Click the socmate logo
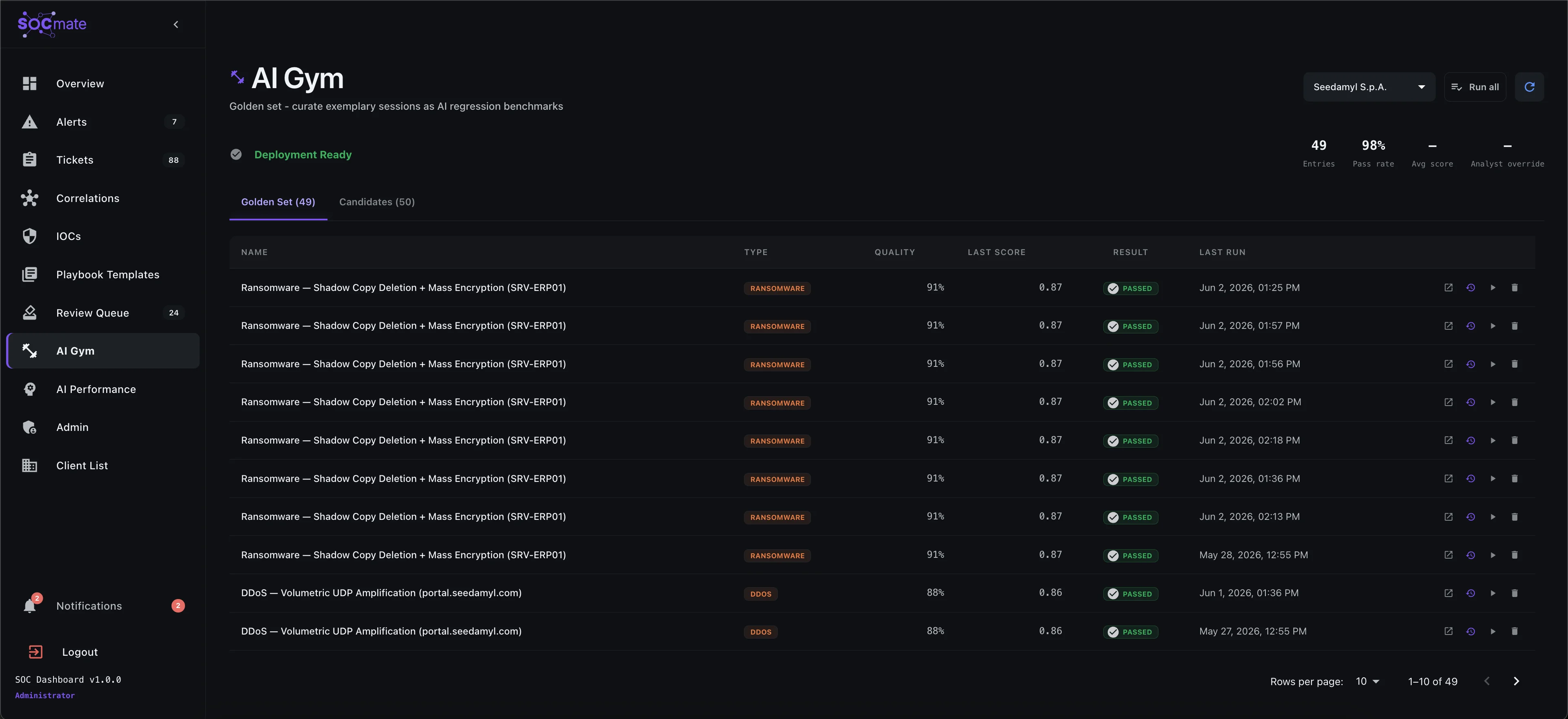 coord(52,24)
